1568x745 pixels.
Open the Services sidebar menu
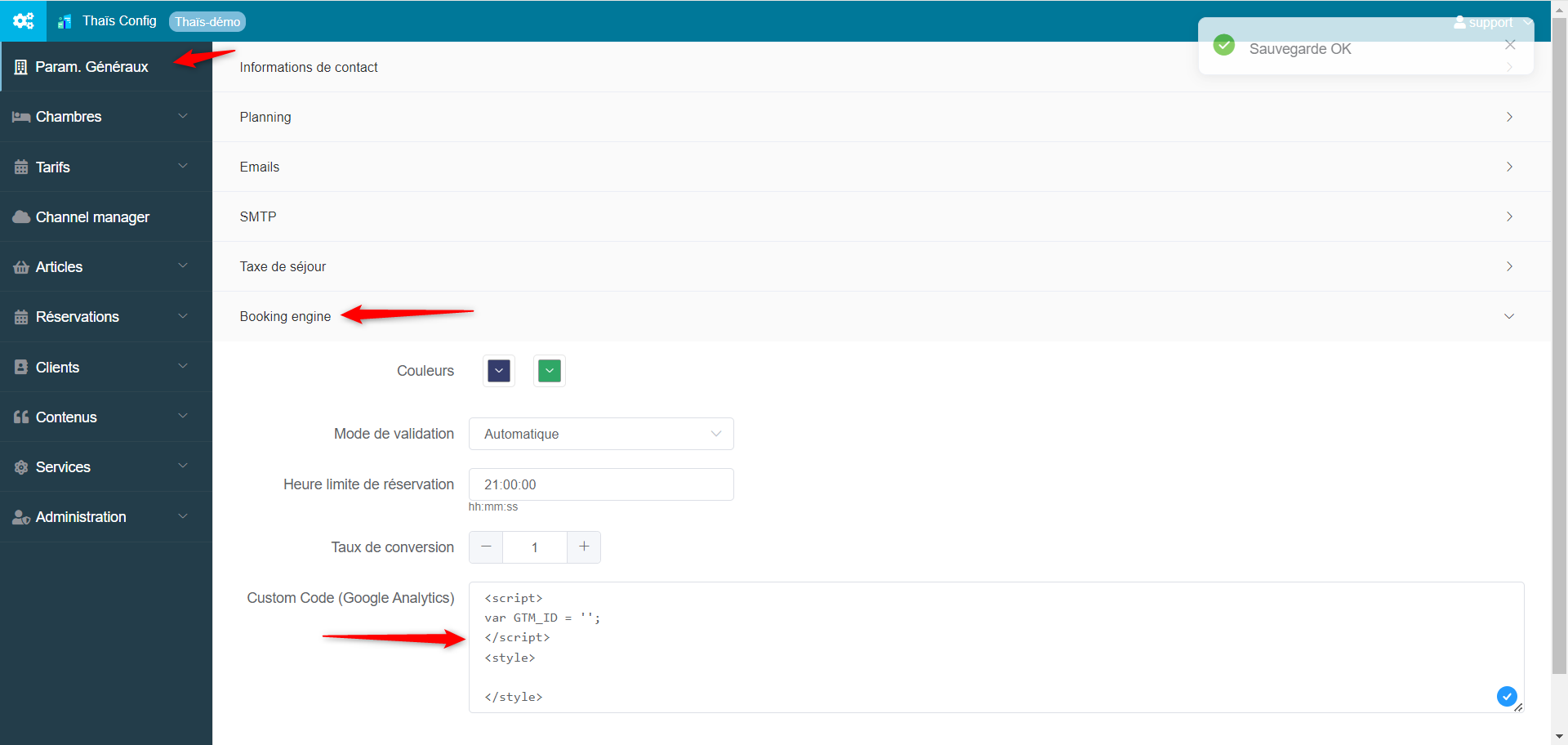tap(106, 466)
